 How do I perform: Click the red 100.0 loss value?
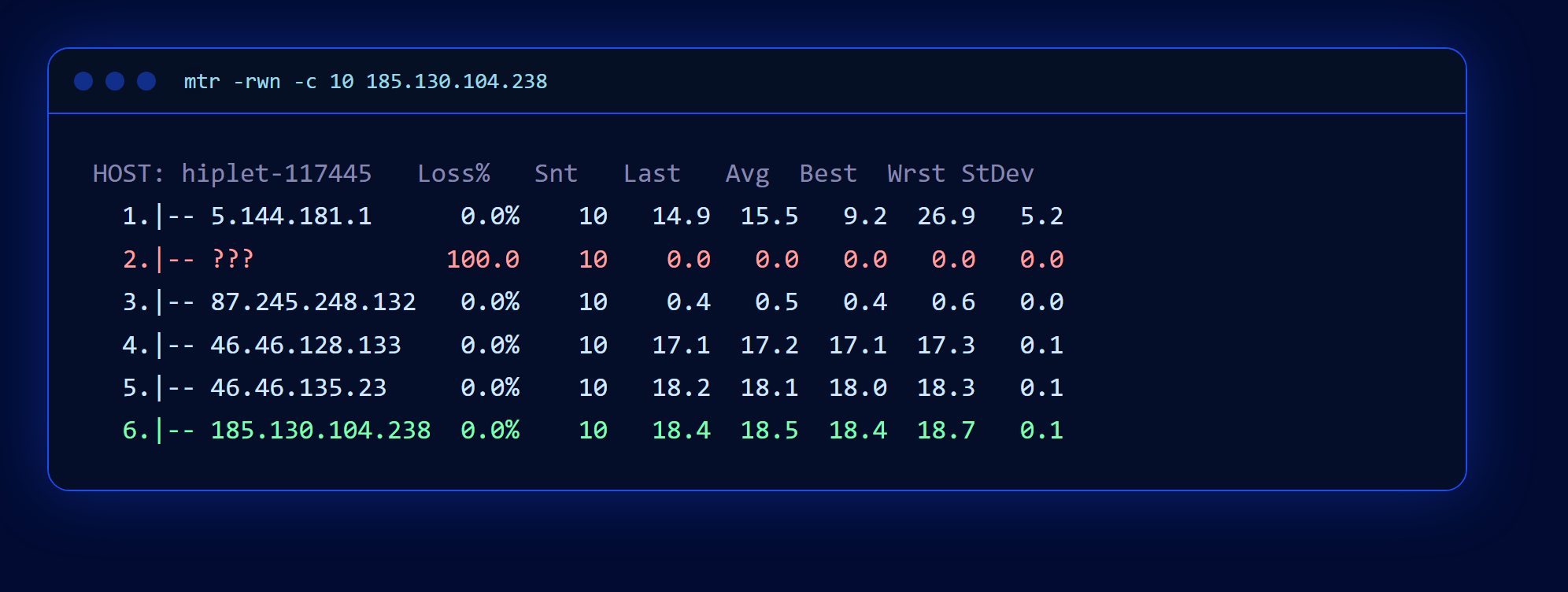click(483, 259)
